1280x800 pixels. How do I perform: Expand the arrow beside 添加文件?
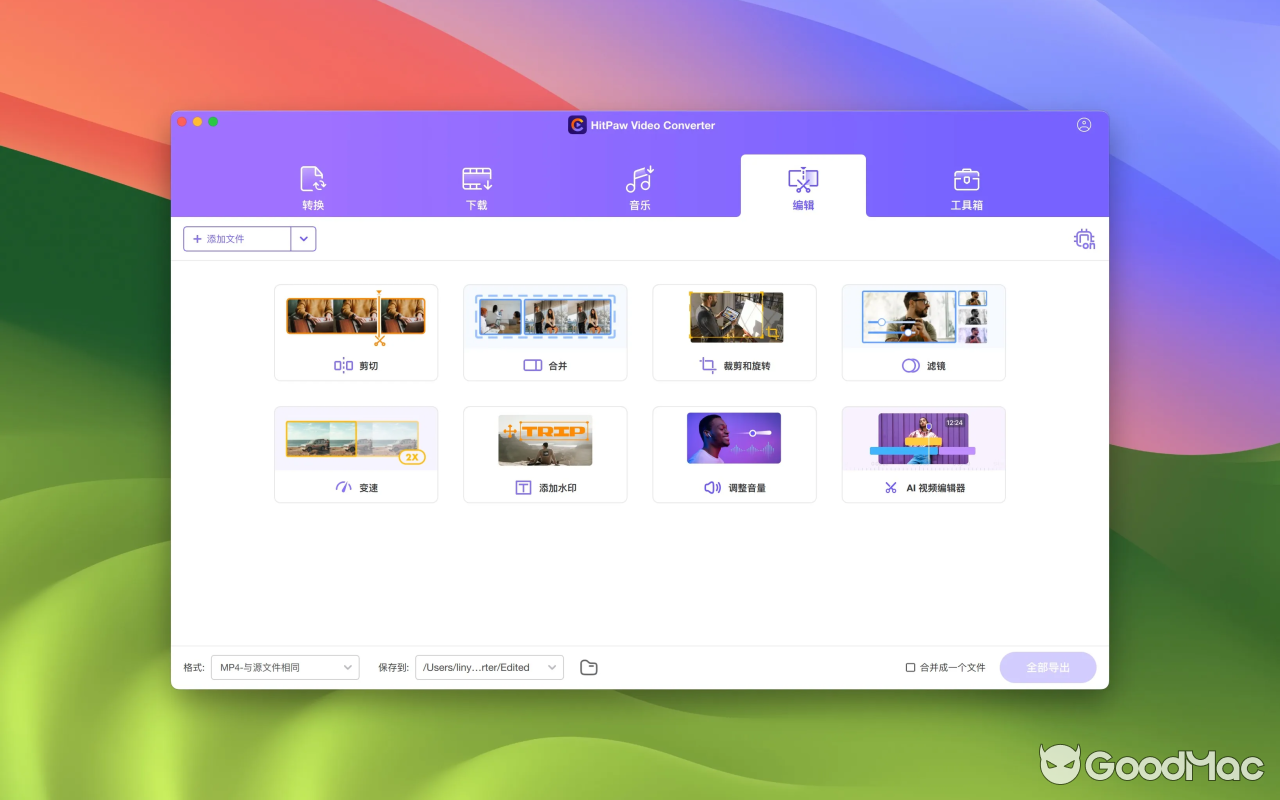304,239
